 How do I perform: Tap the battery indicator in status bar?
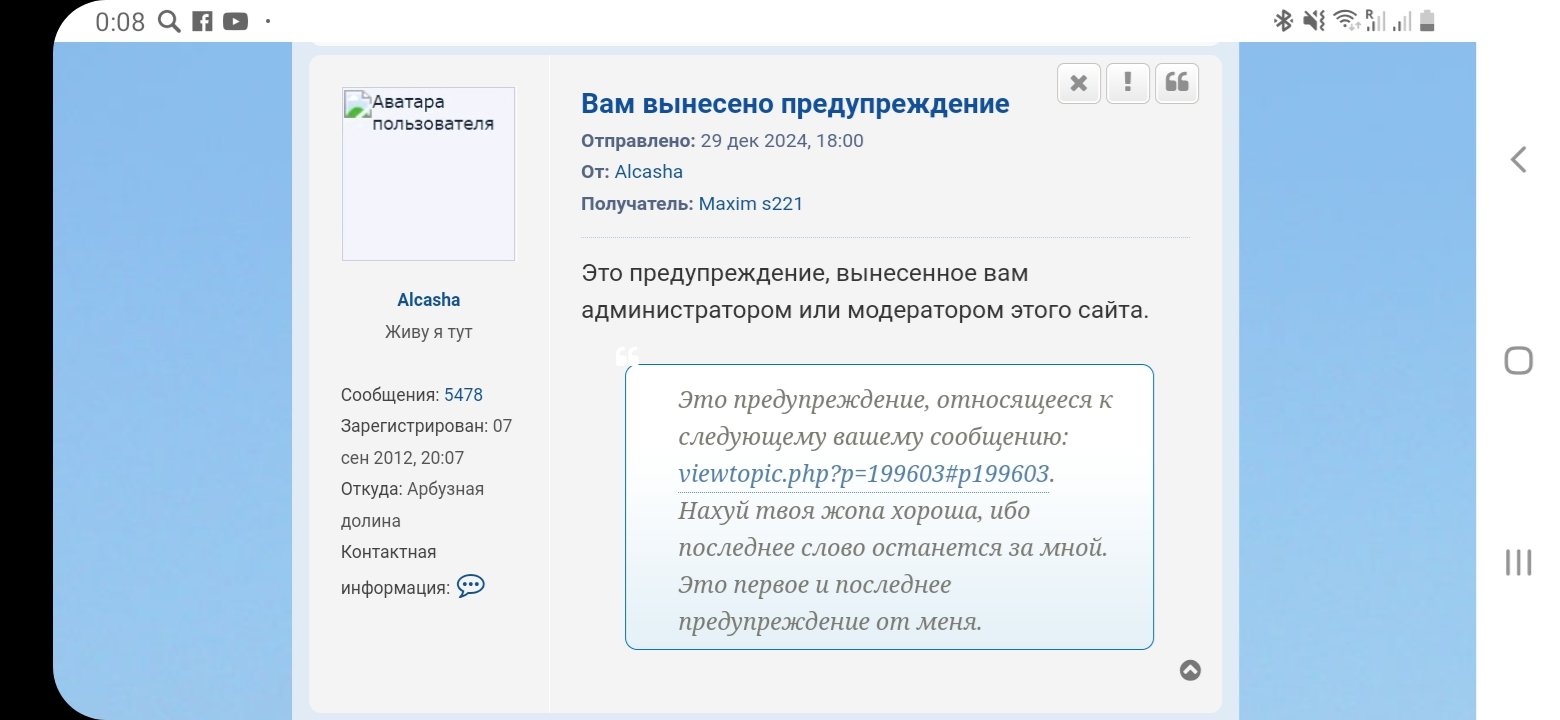click(x=1427, y=21)
